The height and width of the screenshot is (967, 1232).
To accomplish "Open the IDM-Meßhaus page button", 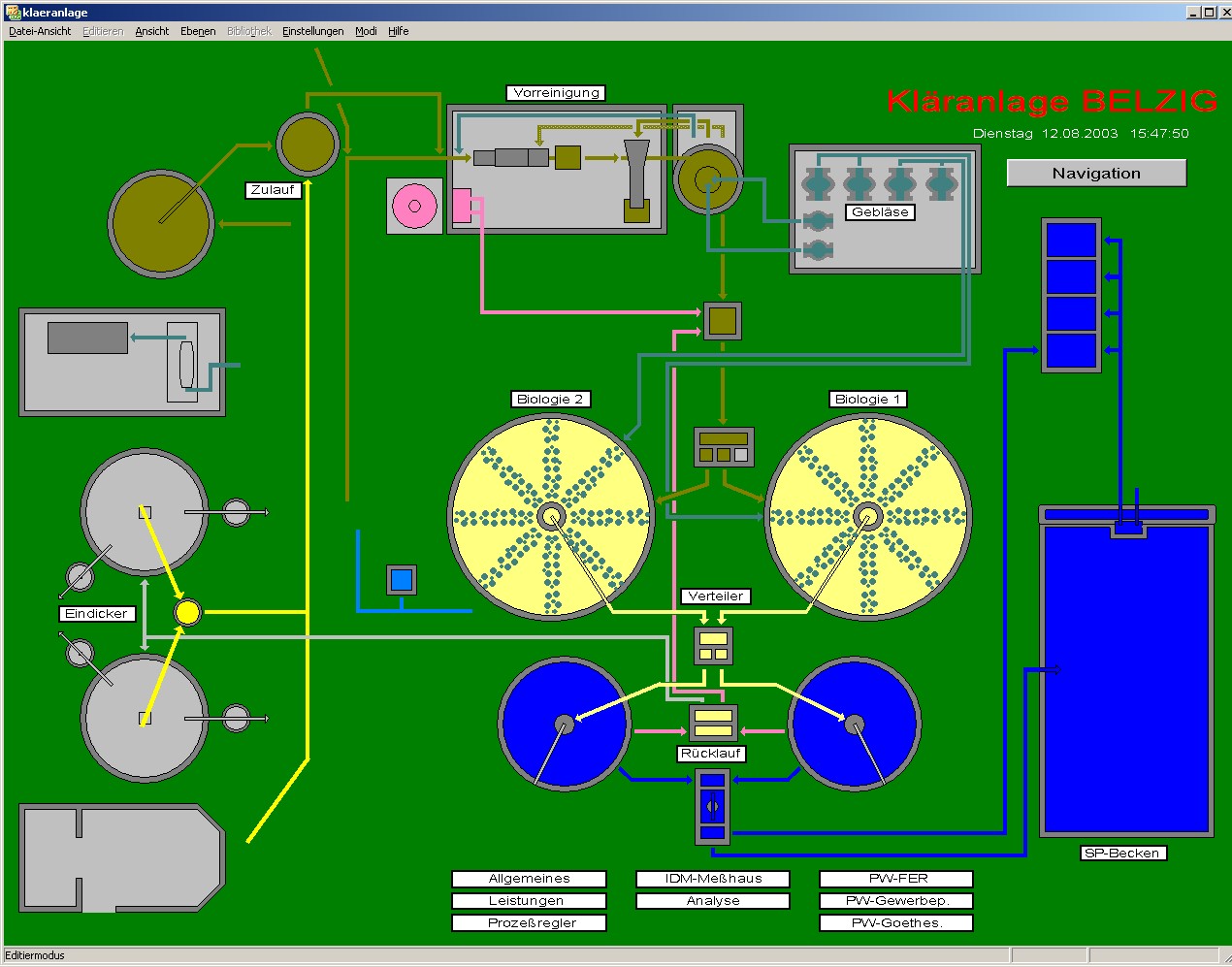I will 713,879.
